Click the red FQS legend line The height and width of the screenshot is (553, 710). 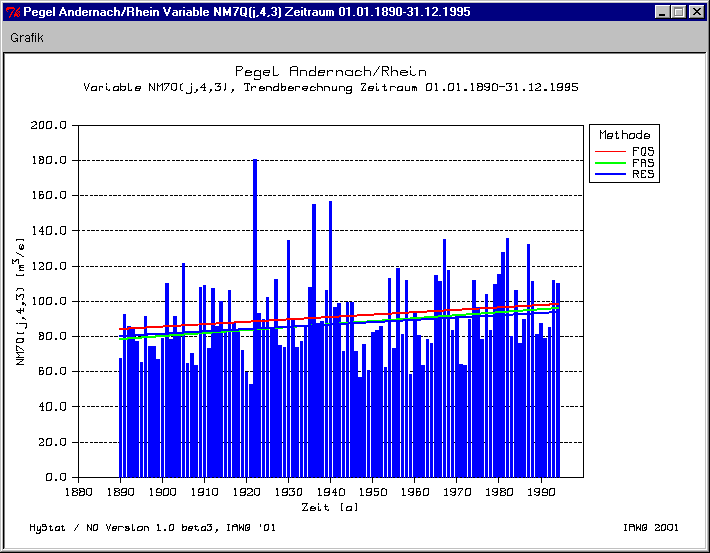[610, 151]
